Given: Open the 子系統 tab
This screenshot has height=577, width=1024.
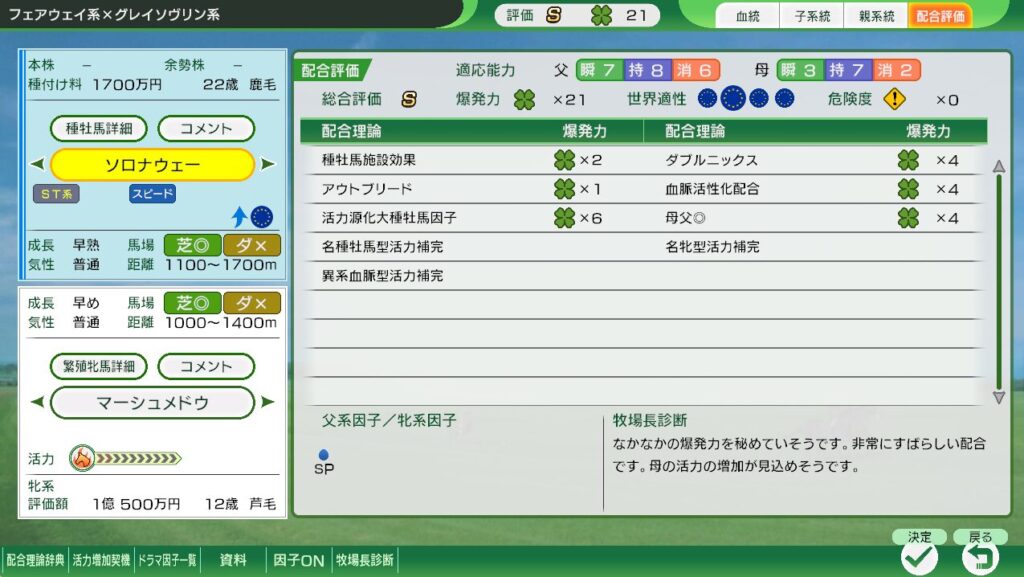Looking at the screenshot, I should (x=810, y=16).
